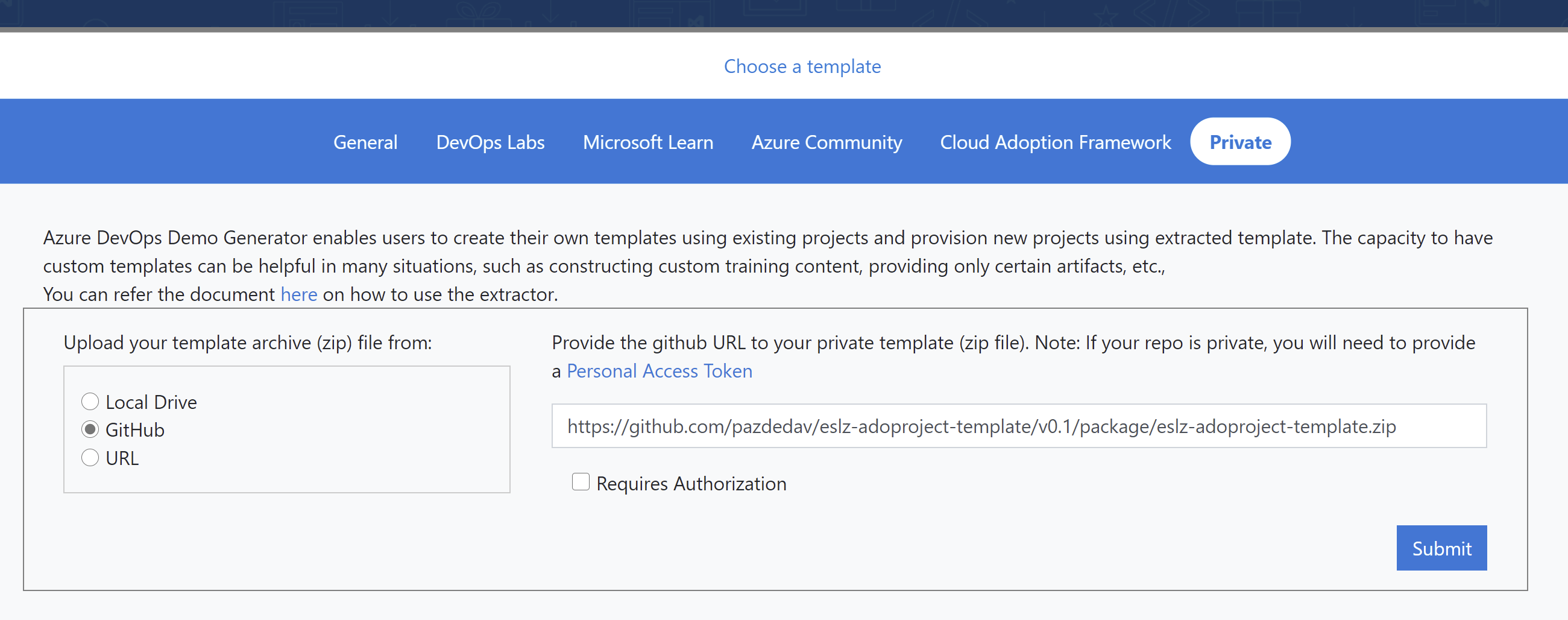Click the 'Requires Authorization' label text
1568x620 pixels.
click(x=691, y=484)
